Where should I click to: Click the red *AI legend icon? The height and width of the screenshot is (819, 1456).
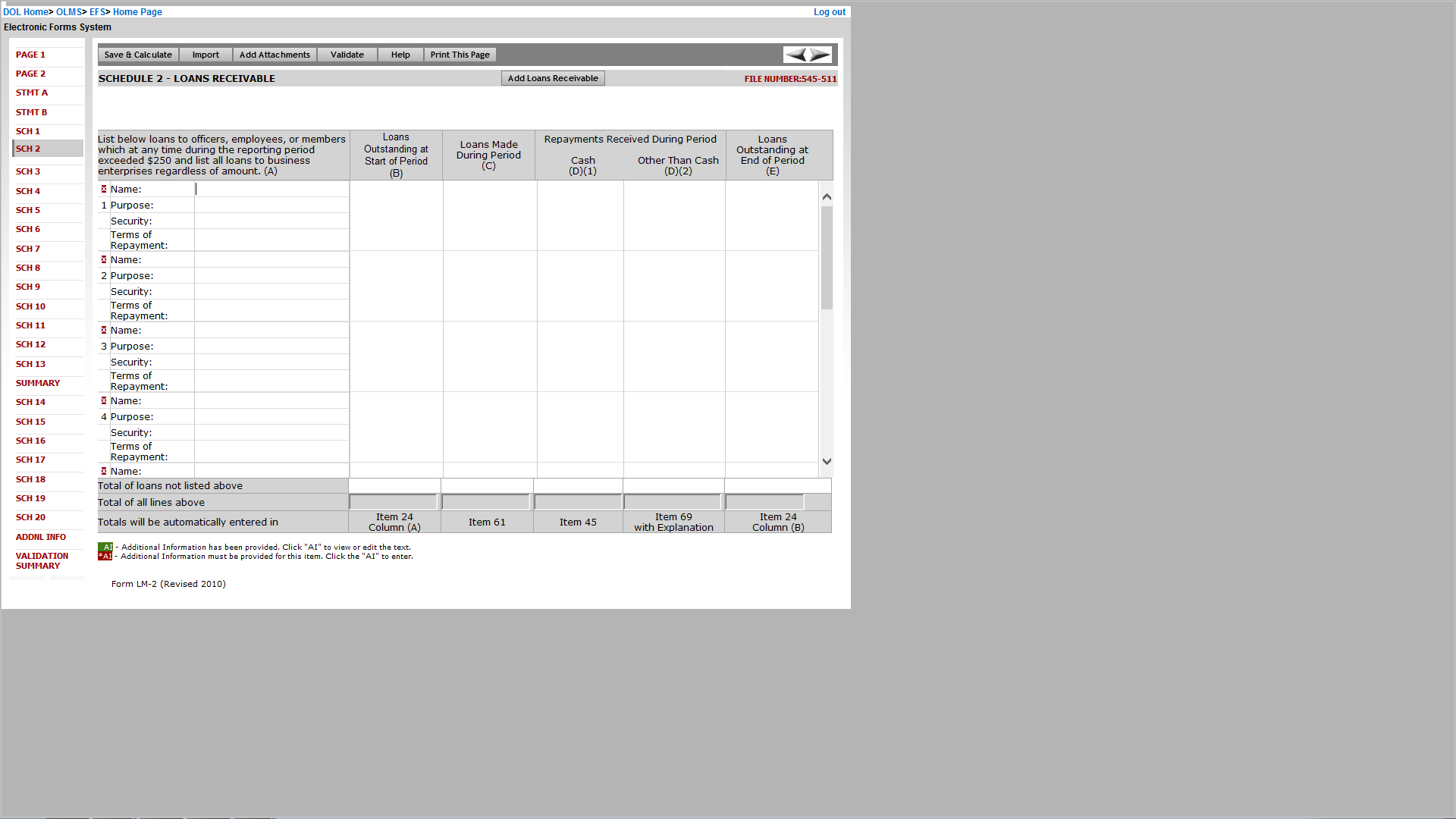point(105,557)
